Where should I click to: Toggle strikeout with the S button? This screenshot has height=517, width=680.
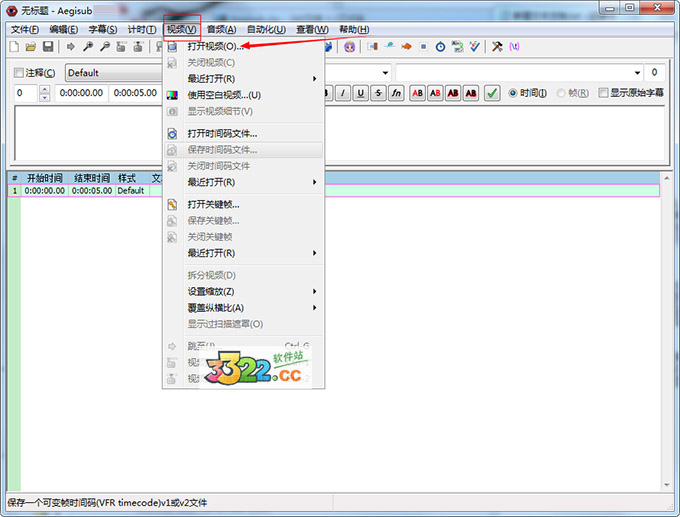378,93
